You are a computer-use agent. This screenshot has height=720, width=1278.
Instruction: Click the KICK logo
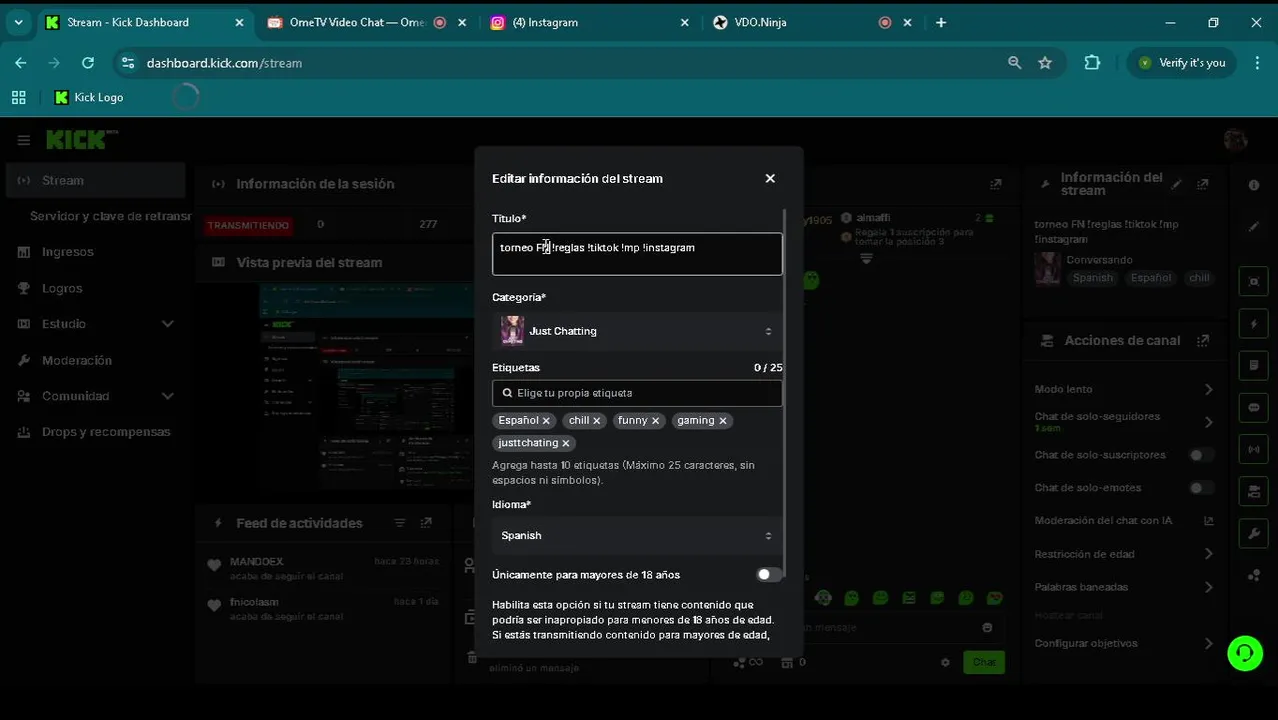(x=82, y=140)
